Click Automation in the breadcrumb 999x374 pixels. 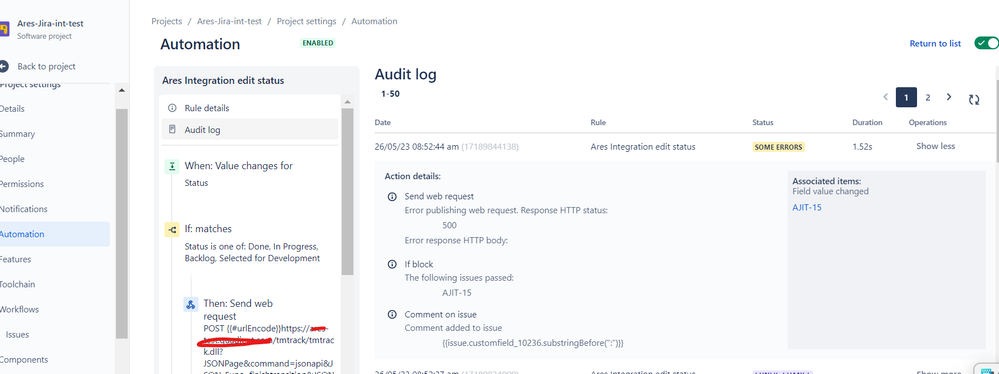tap(374, 21)
